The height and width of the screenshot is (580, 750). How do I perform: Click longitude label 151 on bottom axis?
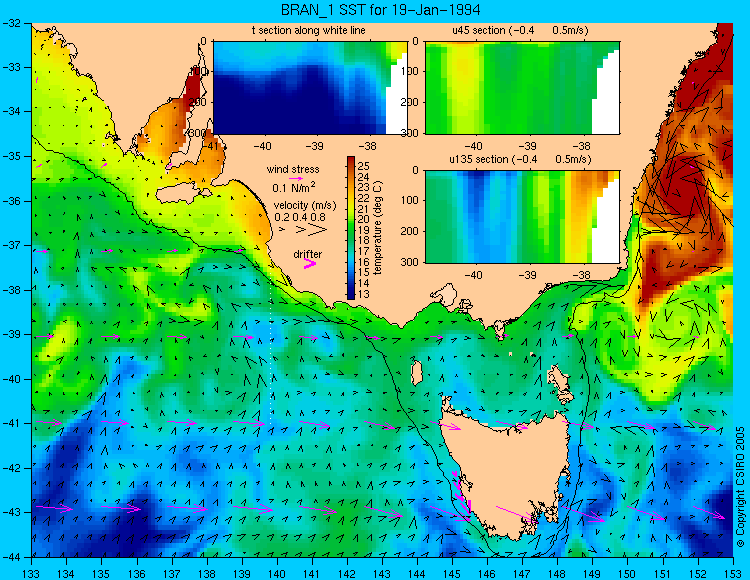click(x=663, y=573)
